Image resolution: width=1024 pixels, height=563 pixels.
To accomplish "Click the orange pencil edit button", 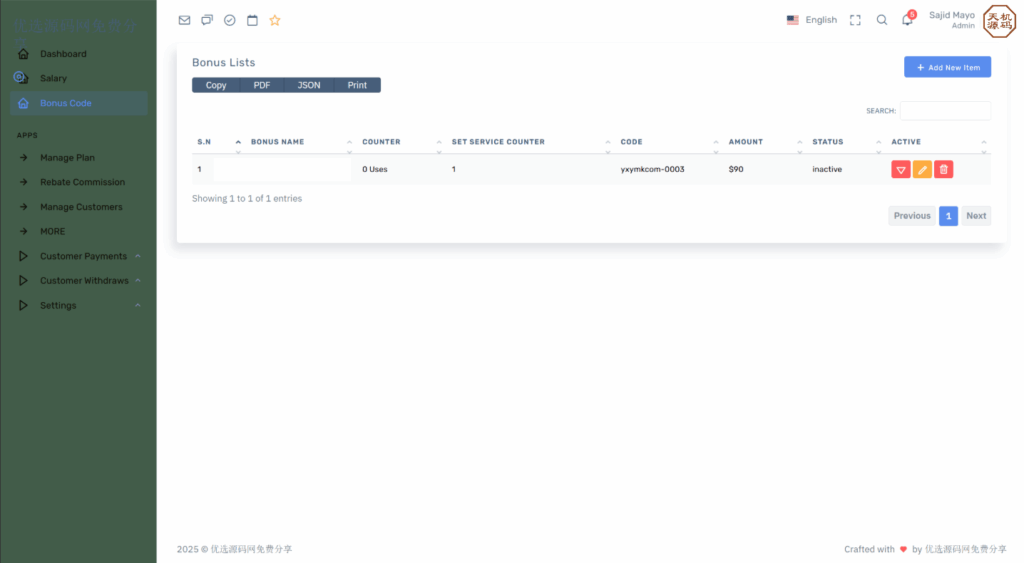I will click(922, 170).
